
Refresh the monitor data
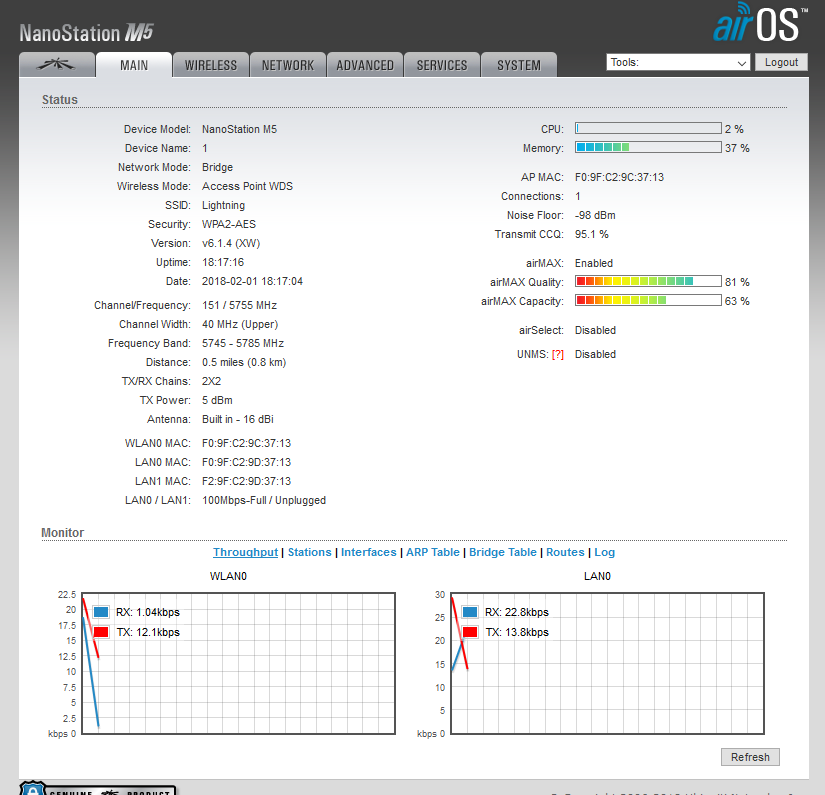750,757
